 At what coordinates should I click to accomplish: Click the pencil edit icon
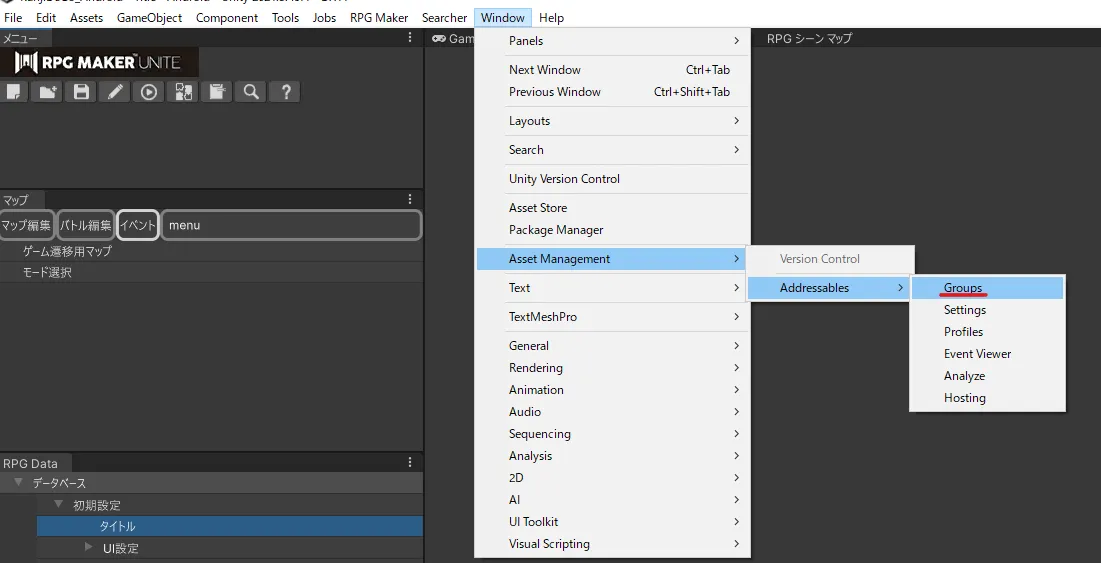[x=114, y=92]
